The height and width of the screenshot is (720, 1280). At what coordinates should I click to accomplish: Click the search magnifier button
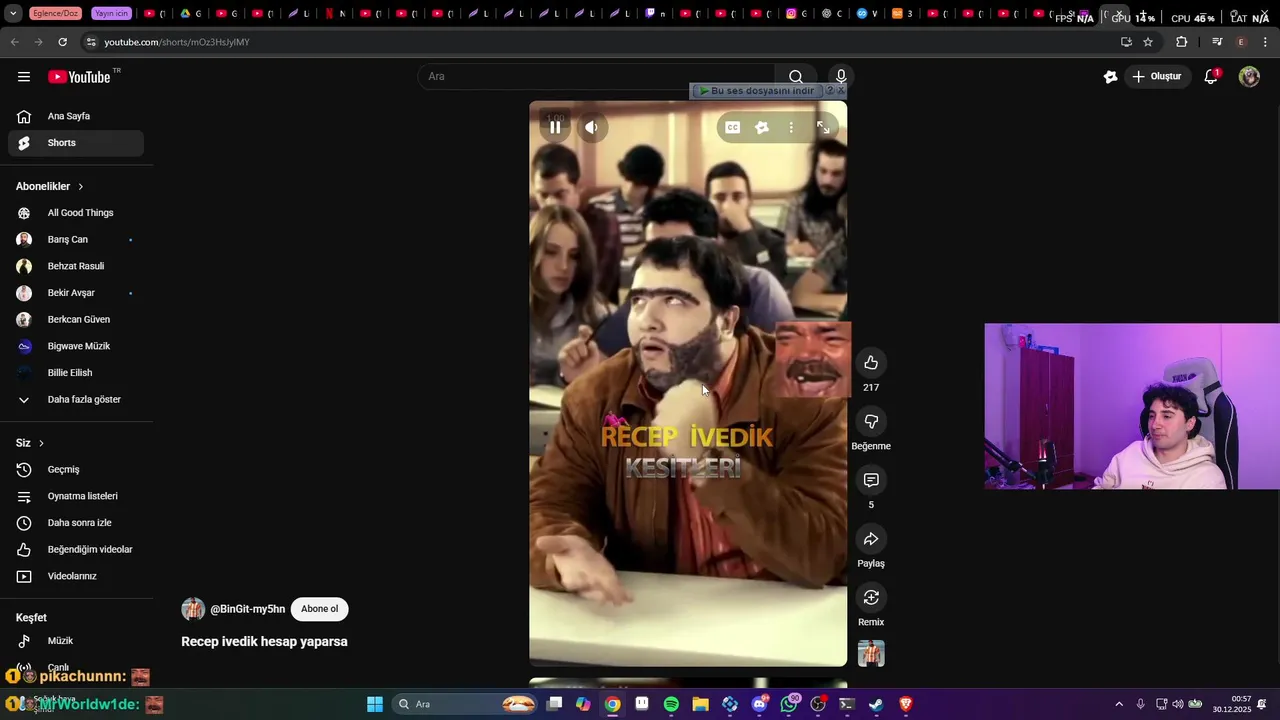tap(796, 77)
